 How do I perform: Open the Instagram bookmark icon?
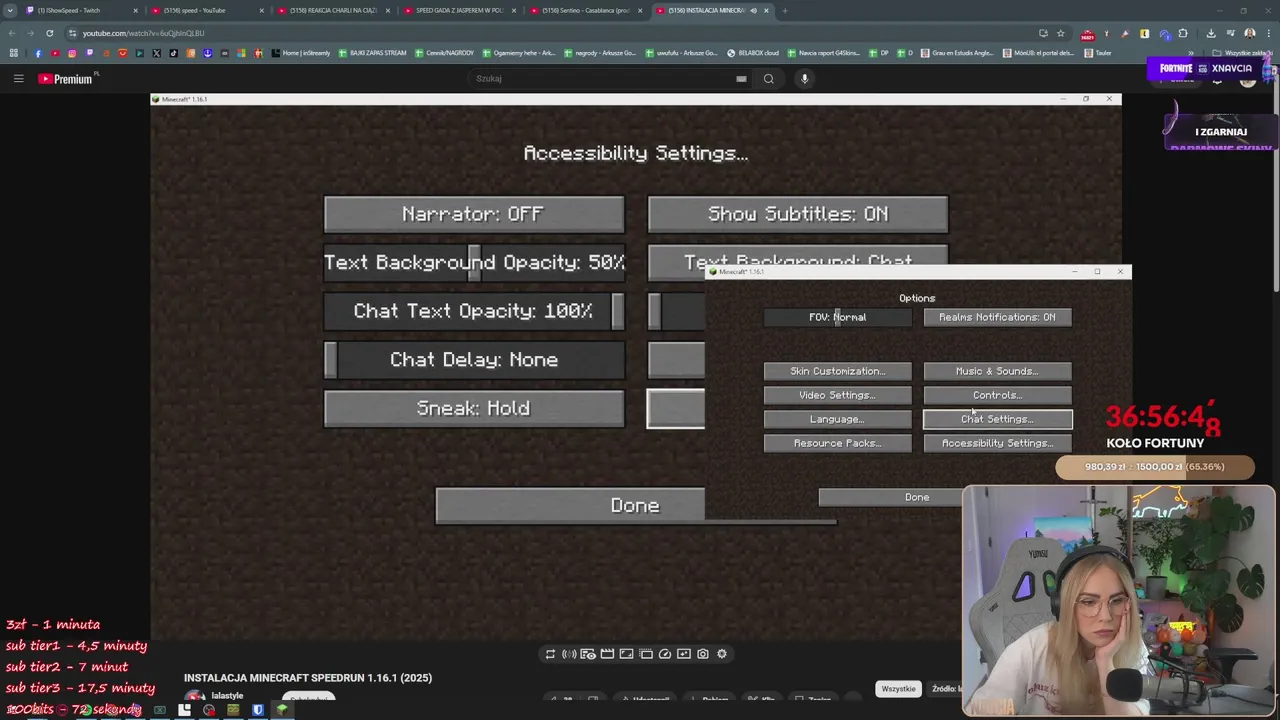(72, 53)
